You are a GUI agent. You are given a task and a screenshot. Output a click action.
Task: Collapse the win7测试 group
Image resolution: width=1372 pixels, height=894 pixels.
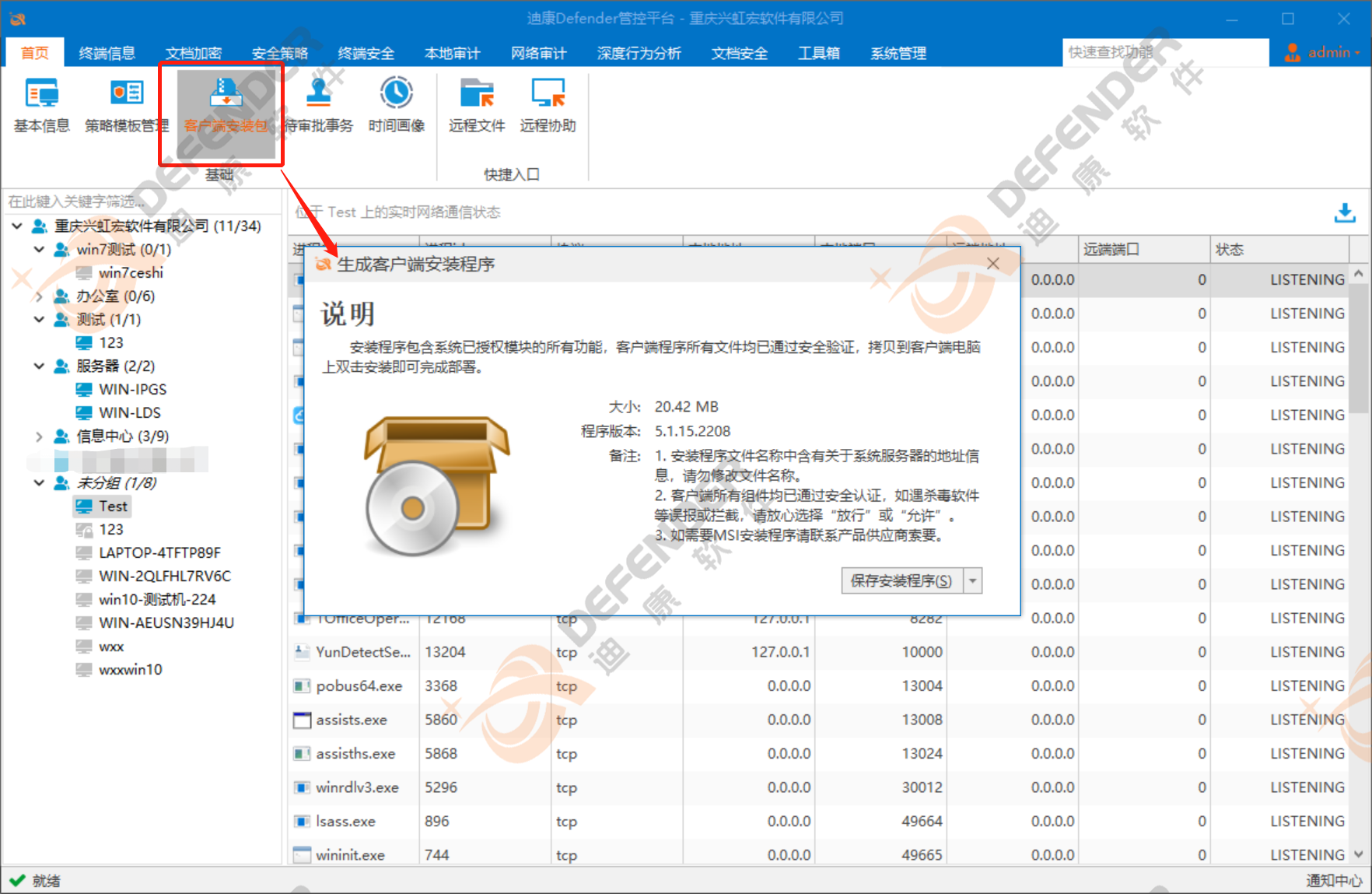click(x=40, y=250)
